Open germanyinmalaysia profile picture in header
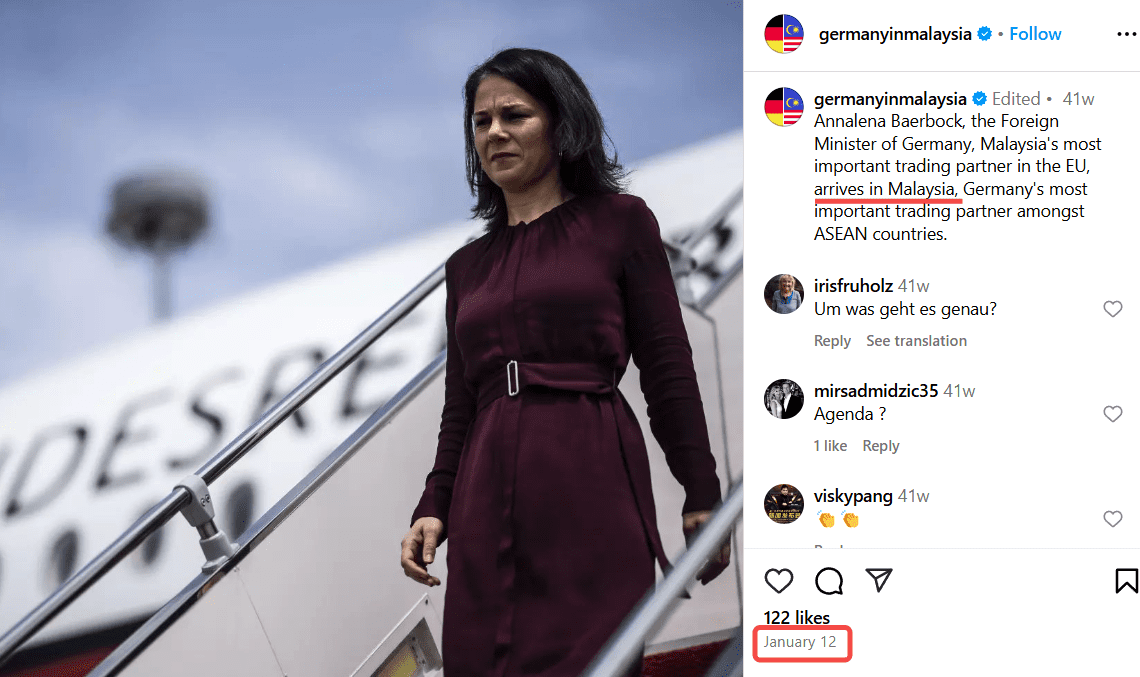 tap(784, 33)
